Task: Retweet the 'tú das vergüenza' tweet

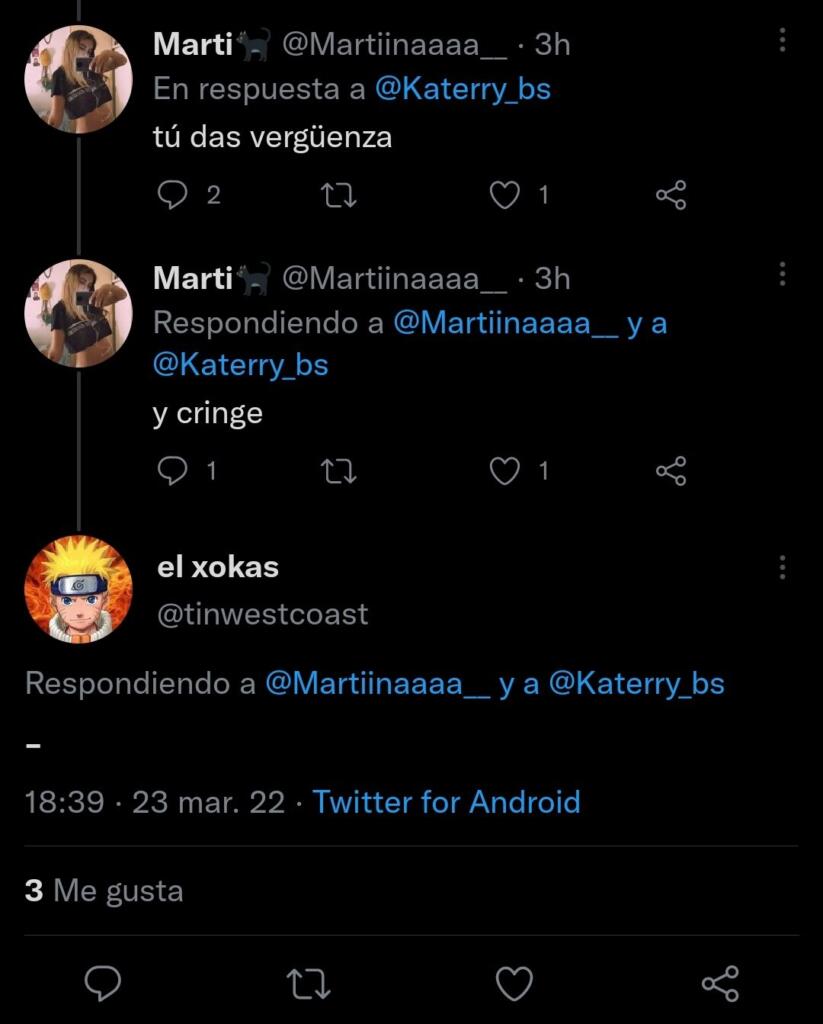Action: point(341,195)
